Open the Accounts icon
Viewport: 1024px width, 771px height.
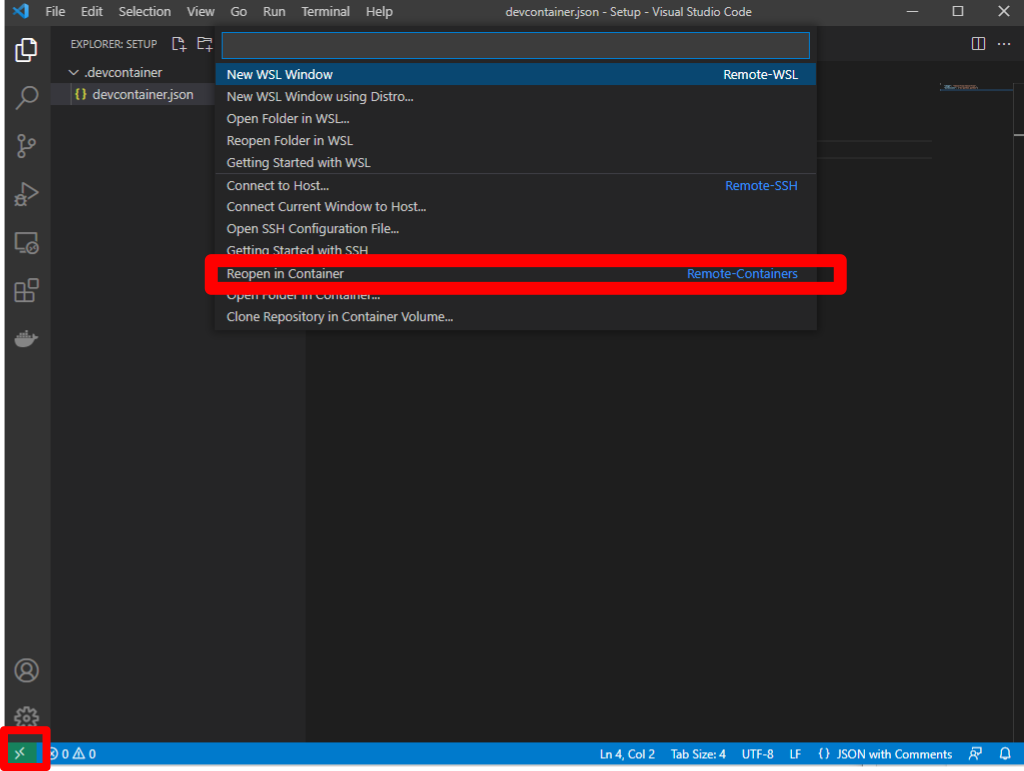pos(27,670)
